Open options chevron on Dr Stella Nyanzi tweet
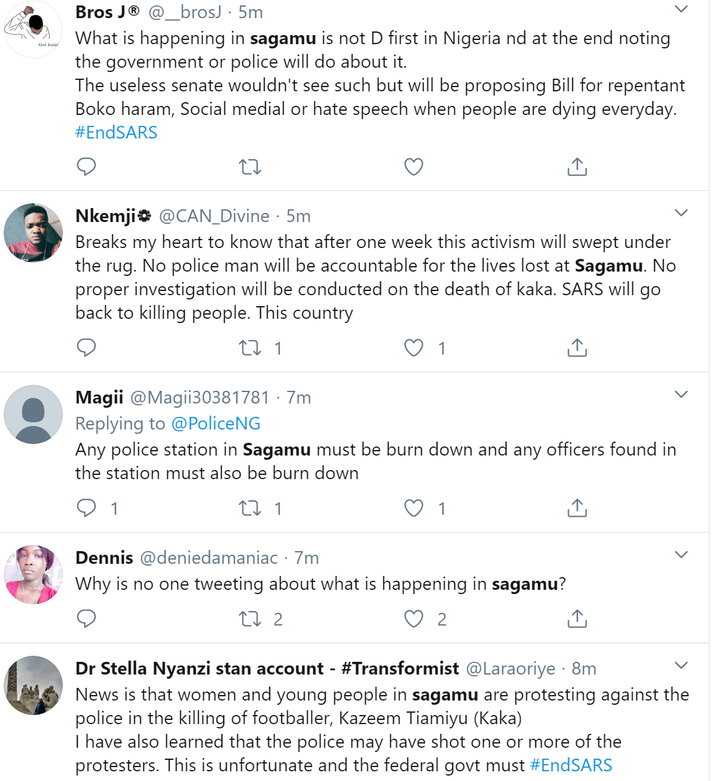This screenshot has height=781, width=720. (681, 665)
